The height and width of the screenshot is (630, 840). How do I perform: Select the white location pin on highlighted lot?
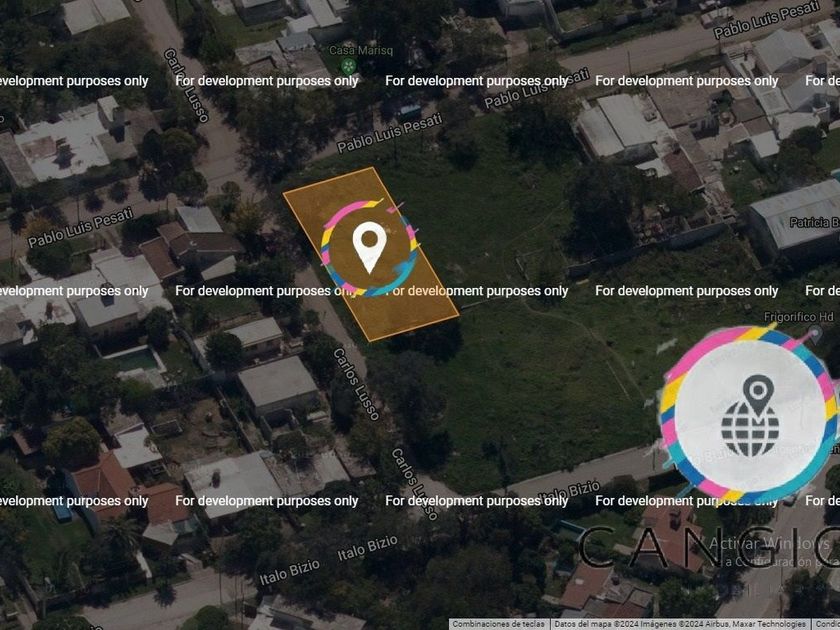tap(369, 247)
